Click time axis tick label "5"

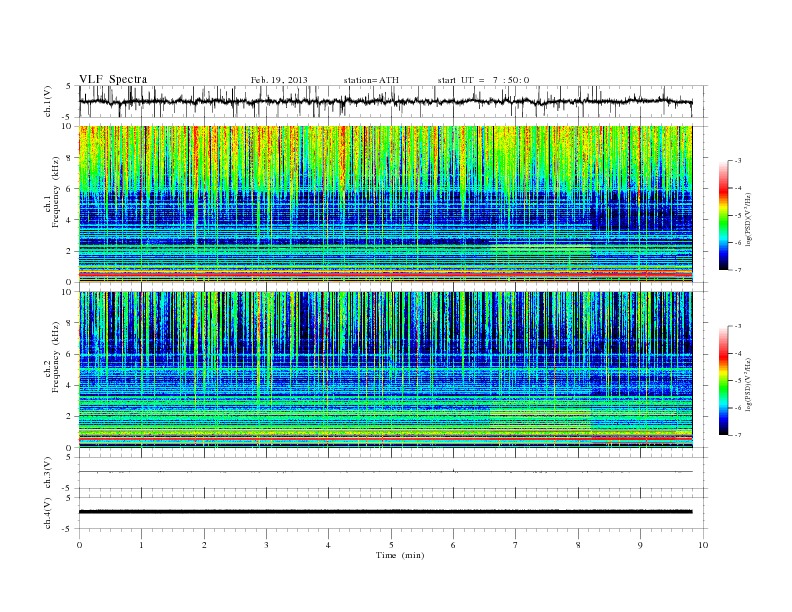pyautogui.click(x=391, y=545)
